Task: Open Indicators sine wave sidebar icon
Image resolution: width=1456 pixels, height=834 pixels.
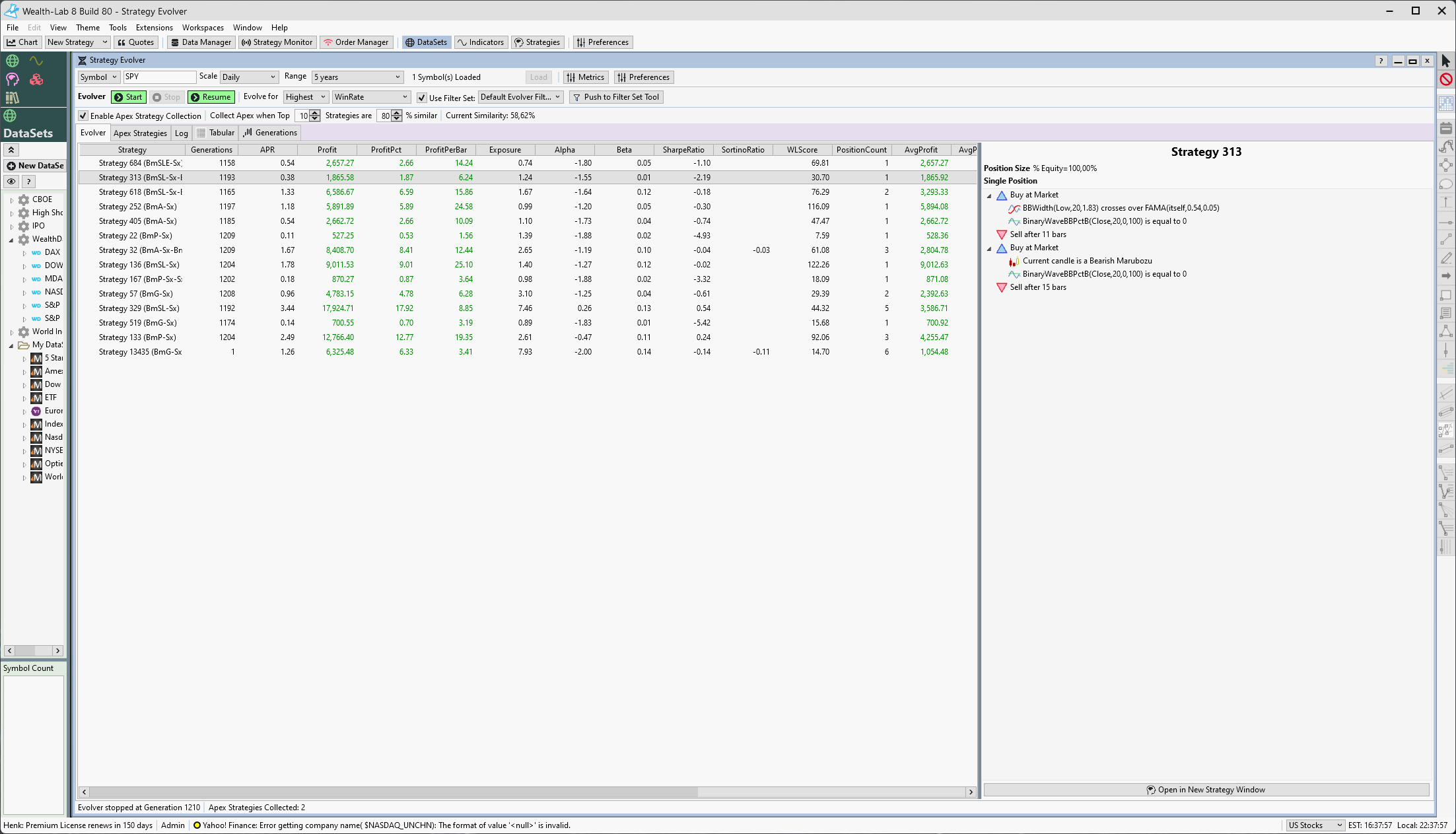Action: pos(36,61)
